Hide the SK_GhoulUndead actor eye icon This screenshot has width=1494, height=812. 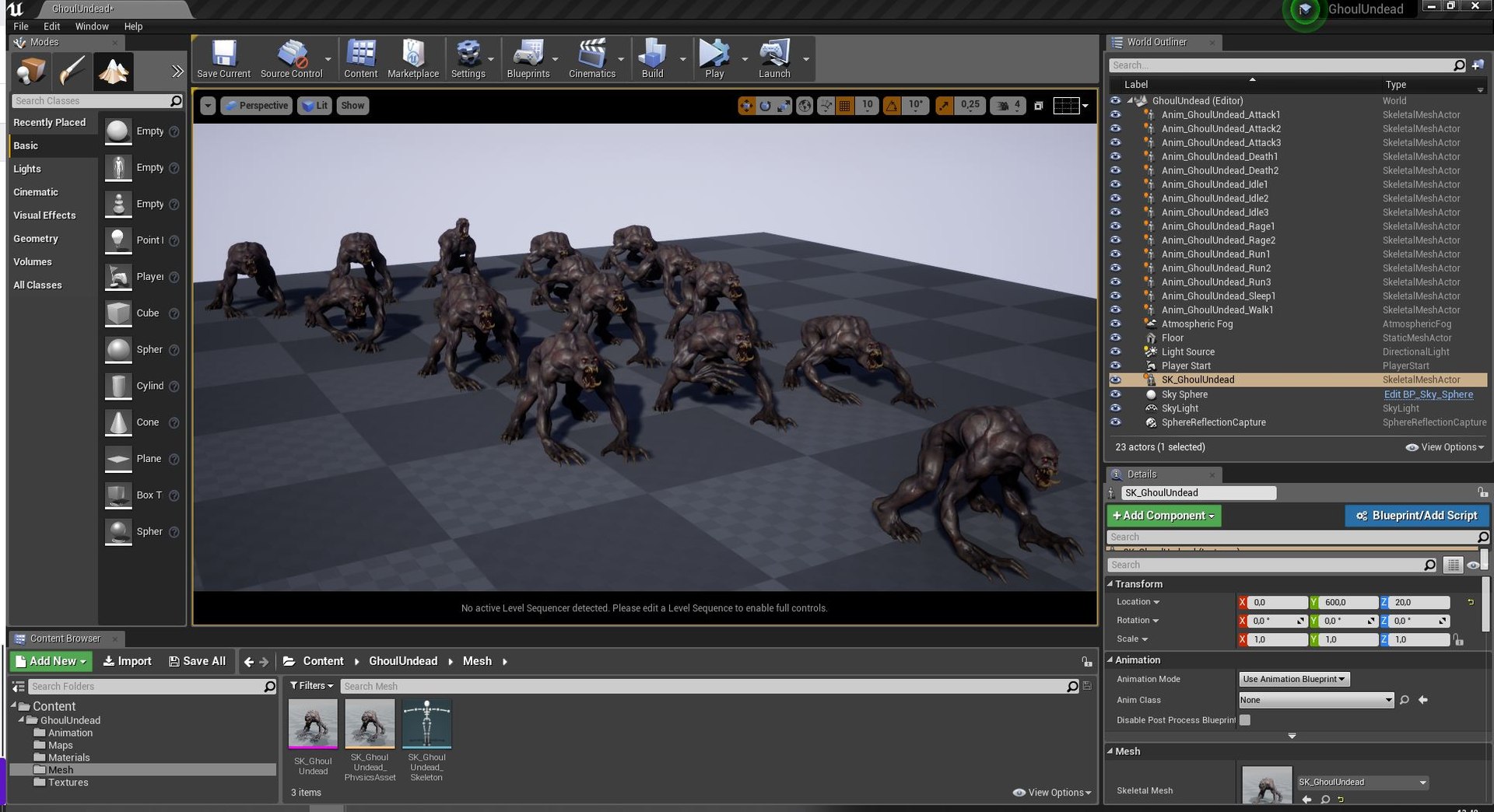[x=1115, y=380]
